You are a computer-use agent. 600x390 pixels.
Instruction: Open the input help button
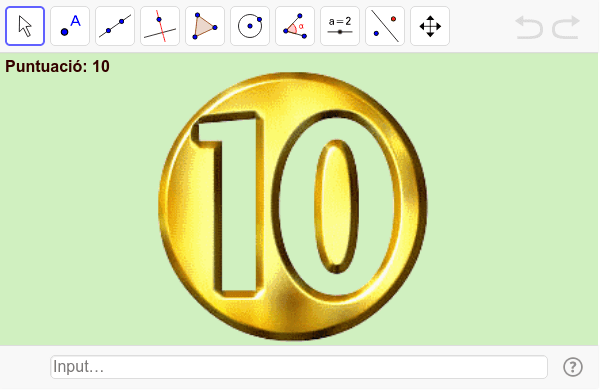573,367
